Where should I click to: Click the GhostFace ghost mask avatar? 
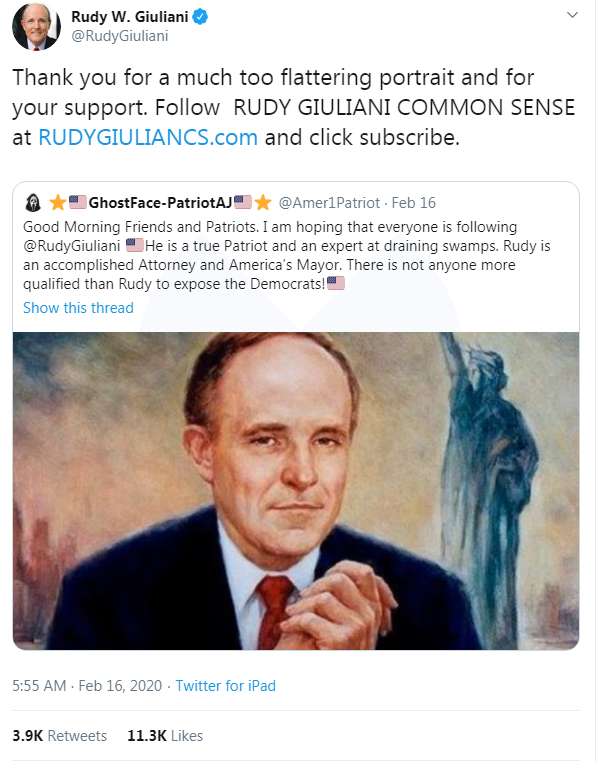[x=32, y=202]
